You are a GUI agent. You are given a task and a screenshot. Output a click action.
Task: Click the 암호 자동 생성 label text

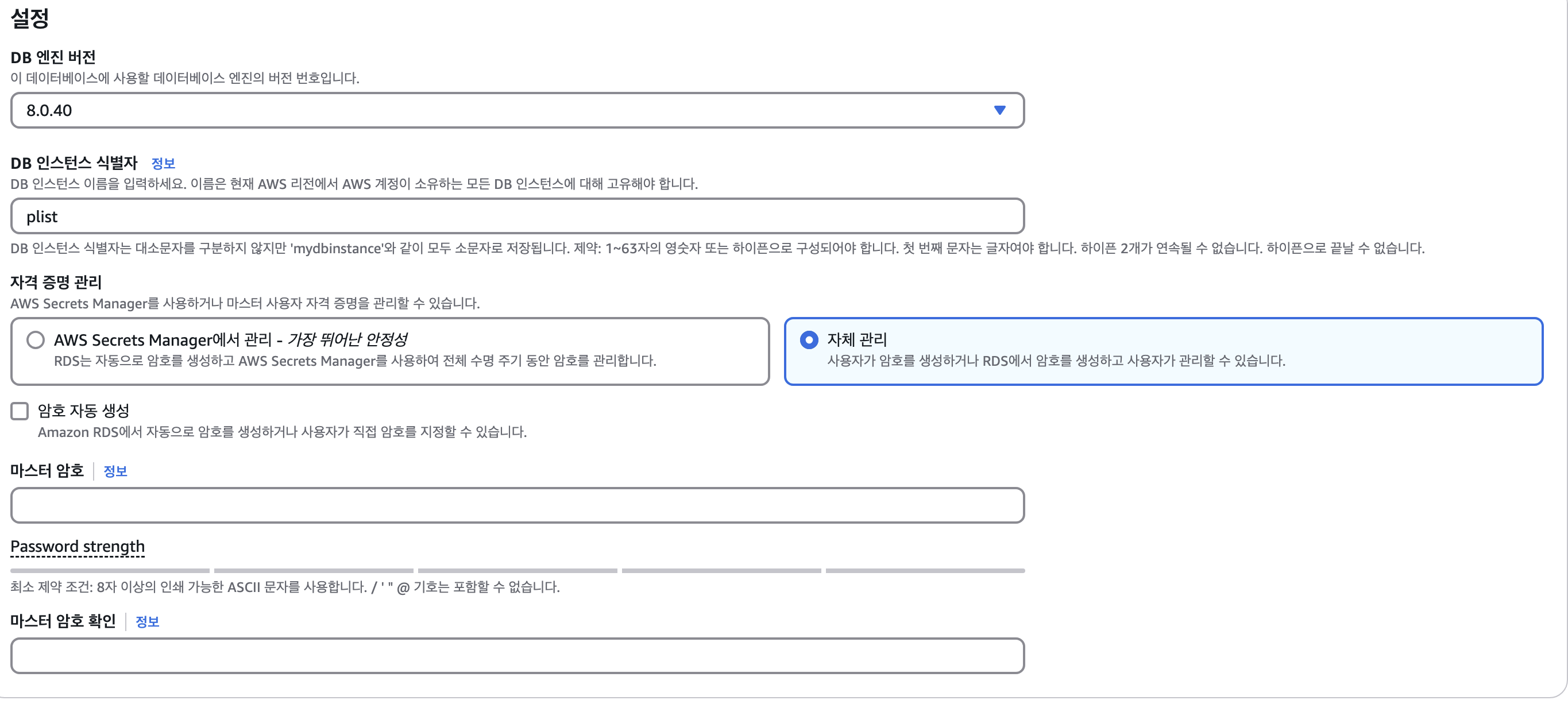tap(83, 411)
